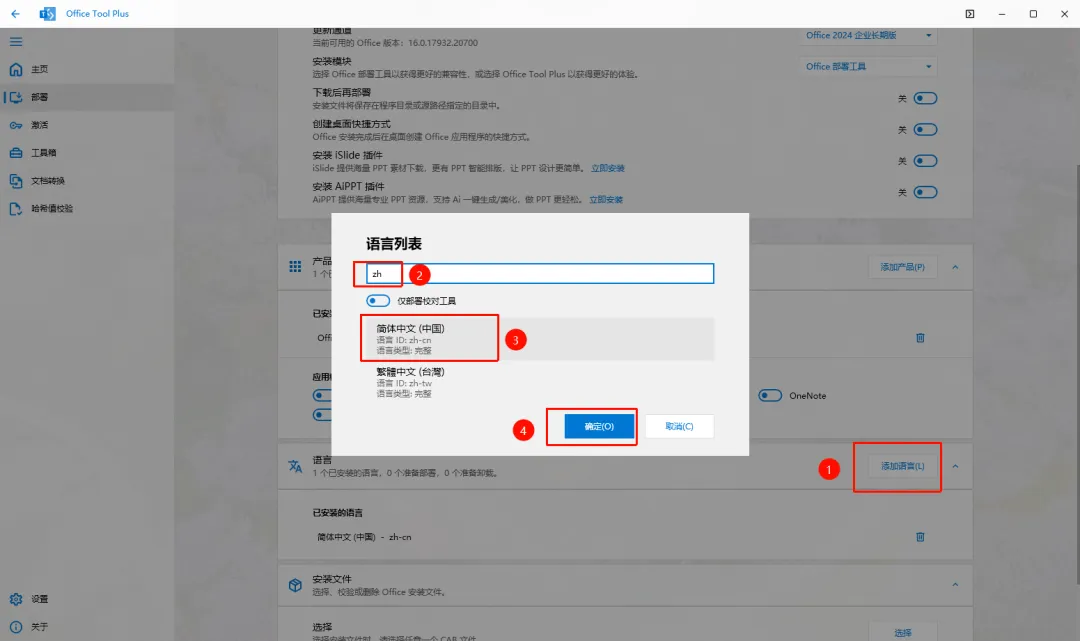Click the 添加语言(L) button
Image resolution: width=1080 pixels, height=641 pixels.
[902, 466]
